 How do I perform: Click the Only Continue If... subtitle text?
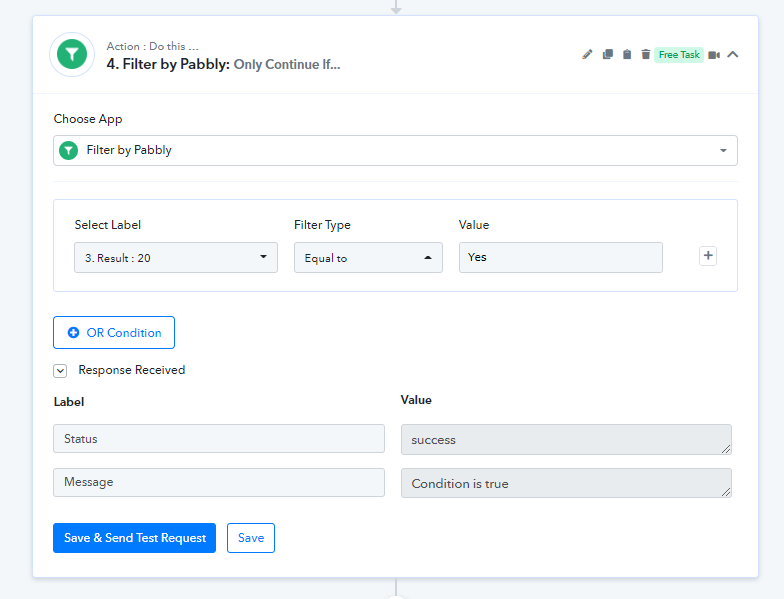click(x=287, y=64)
